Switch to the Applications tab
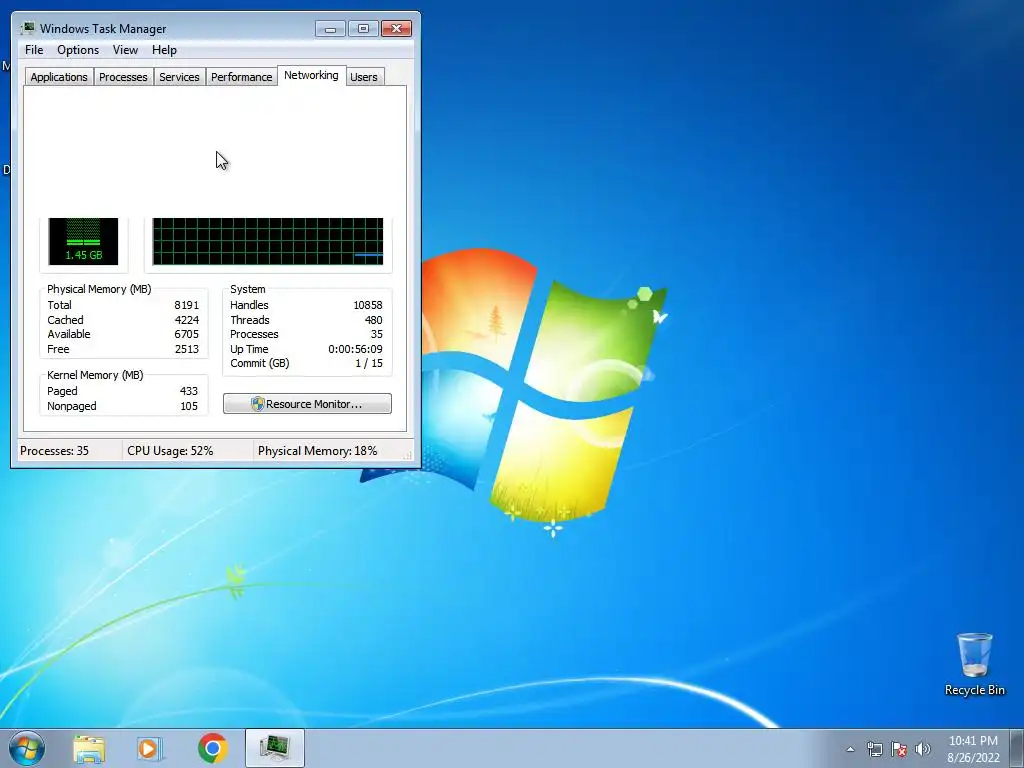The height and width of the screenshot is (768, 1024). (59, 77)
